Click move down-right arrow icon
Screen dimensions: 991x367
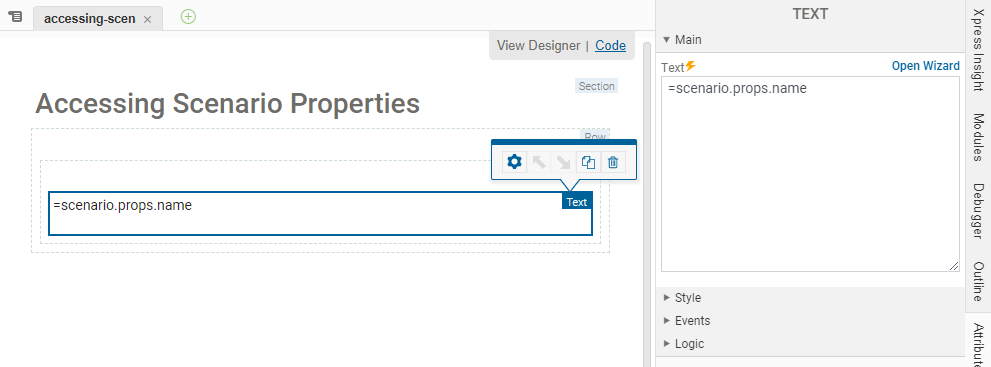563,162
